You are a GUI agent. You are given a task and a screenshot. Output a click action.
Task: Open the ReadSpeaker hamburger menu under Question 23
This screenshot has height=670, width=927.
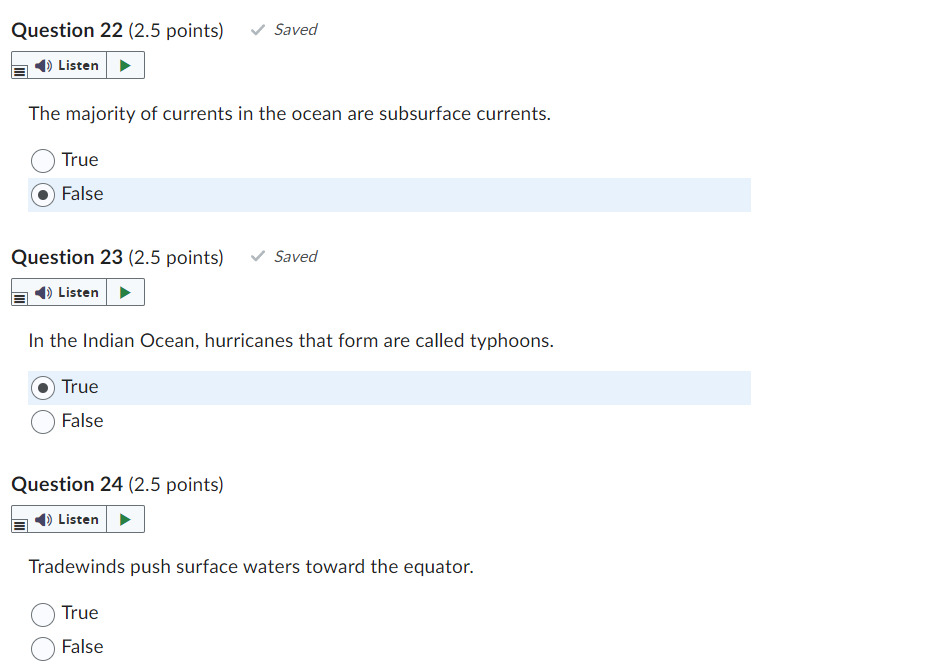click(20, 296)
